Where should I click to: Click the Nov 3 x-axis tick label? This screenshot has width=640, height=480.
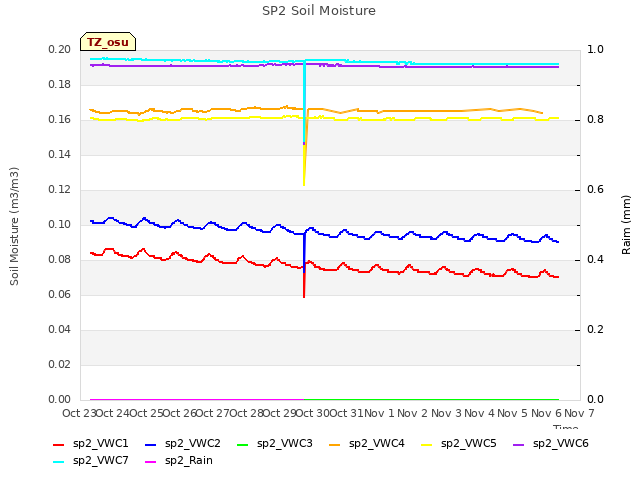pos(446,413)
